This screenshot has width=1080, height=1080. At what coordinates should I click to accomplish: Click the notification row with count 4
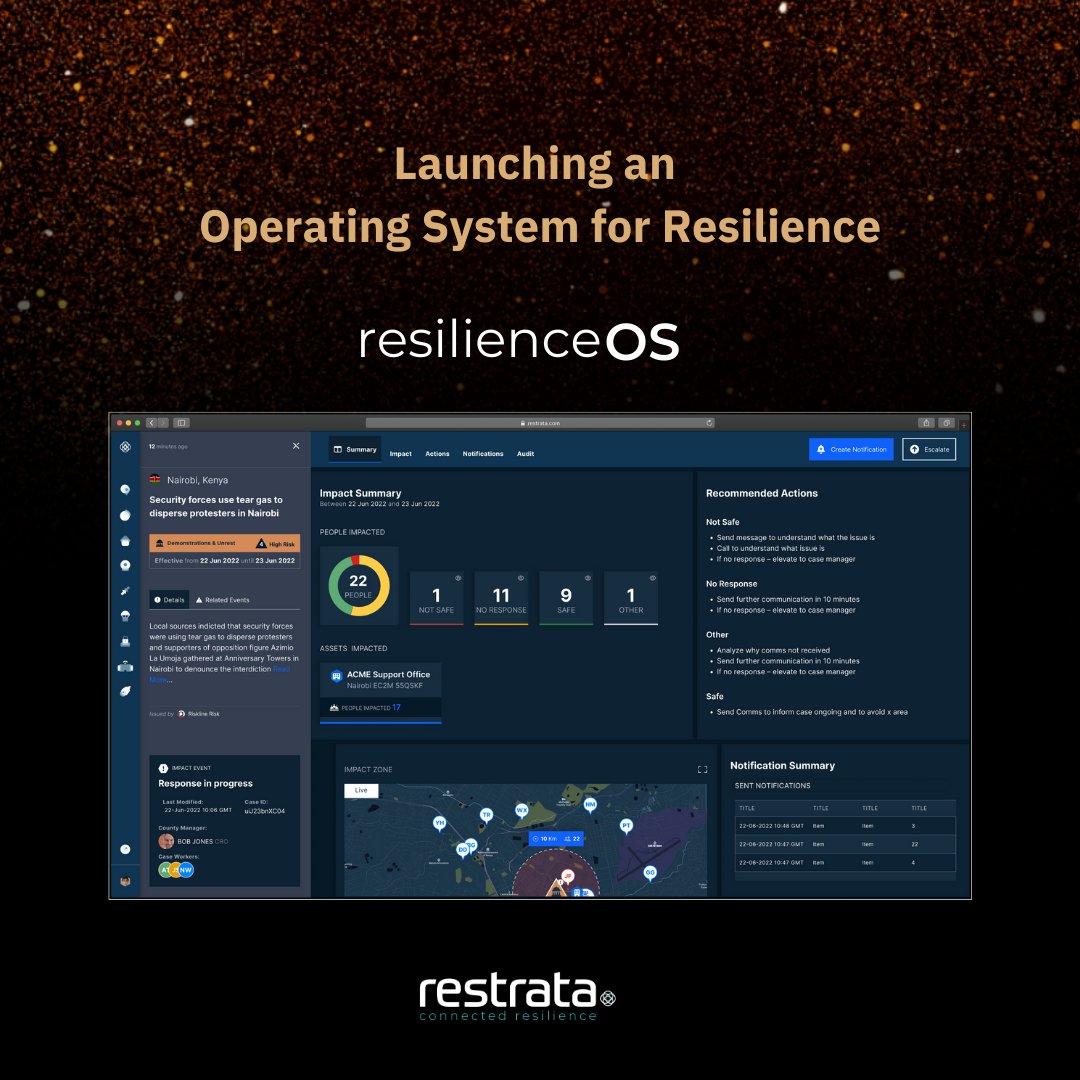(845, 862)
